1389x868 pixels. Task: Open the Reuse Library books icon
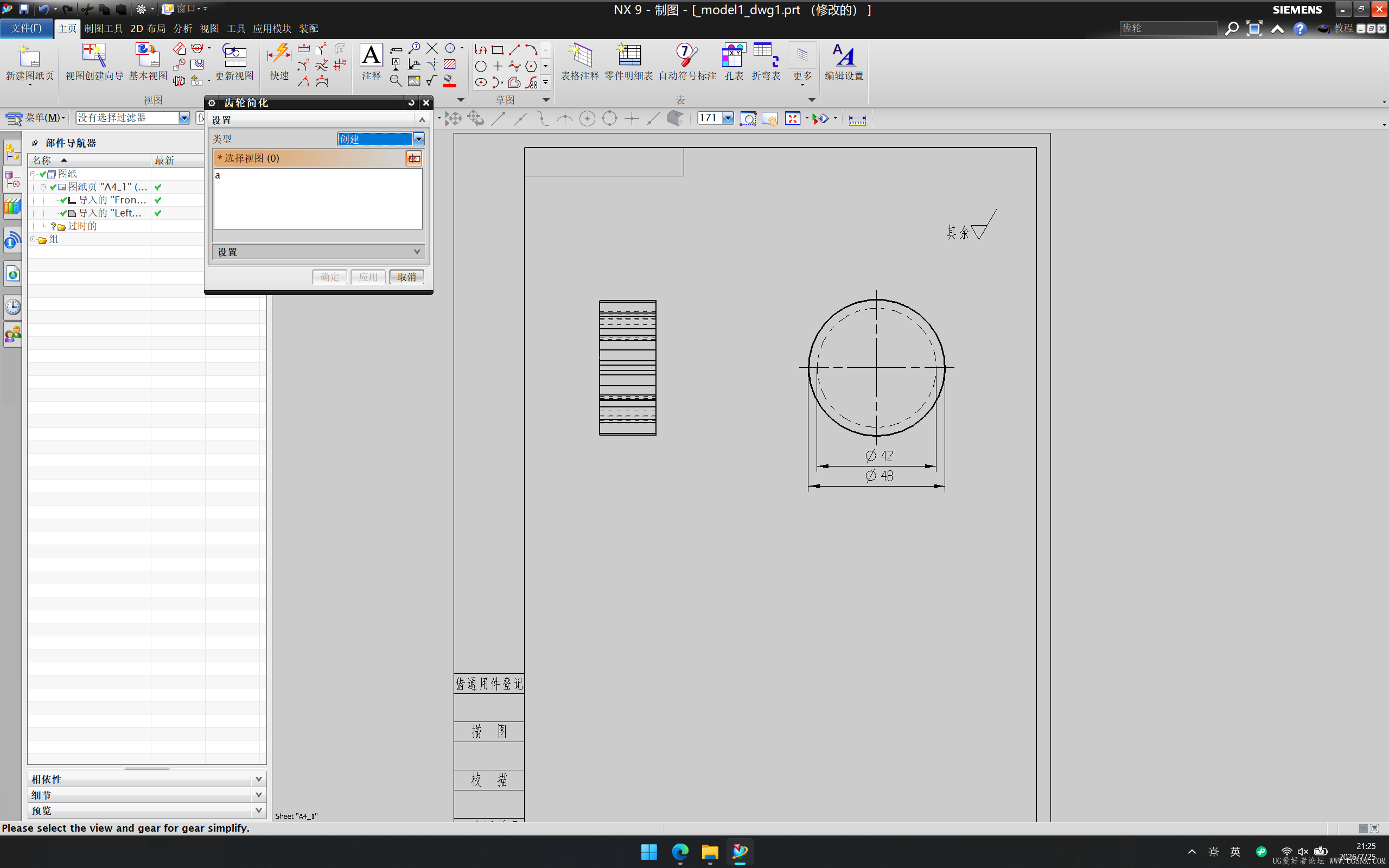12,207
